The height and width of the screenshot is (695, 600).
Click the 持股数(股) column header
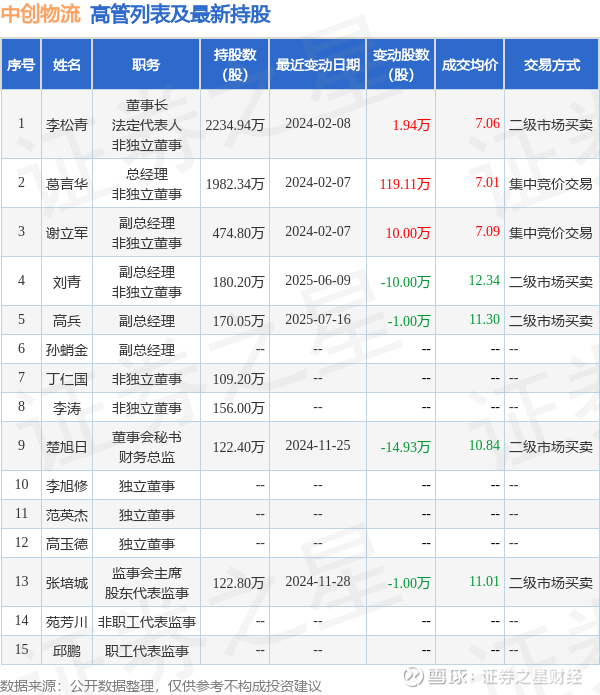click(234, 65)
